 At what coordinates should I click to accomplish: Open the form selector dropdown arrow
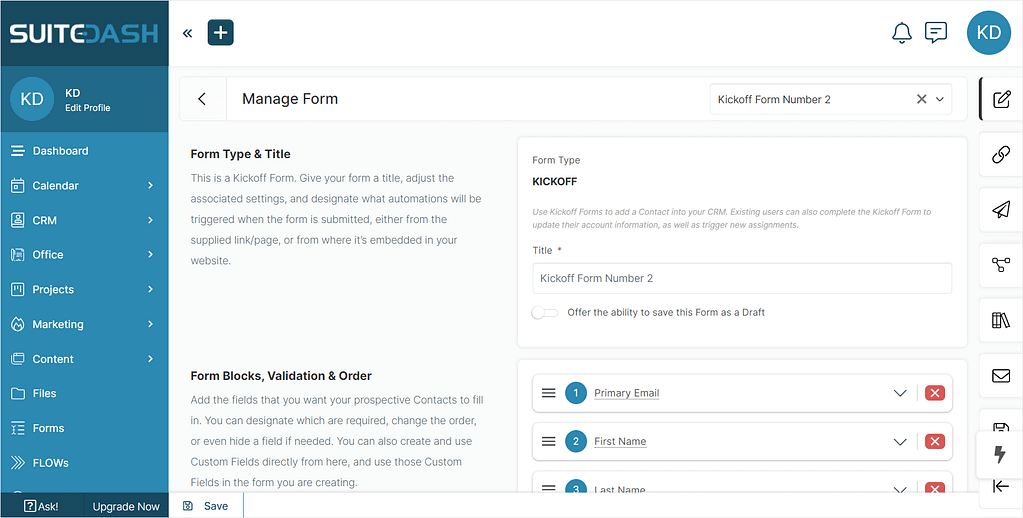pos(940,100)
